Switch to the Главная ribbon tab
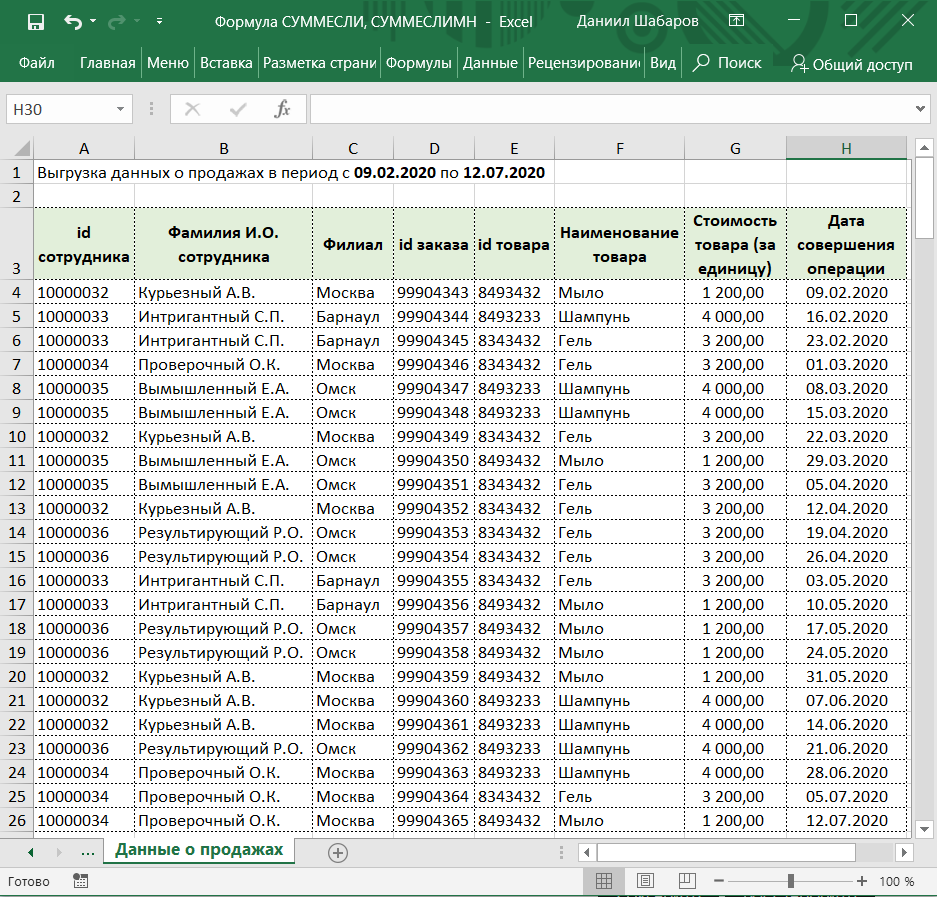This screenshot has width=937, height=897. pyautogui.click(x=108, y=63)
